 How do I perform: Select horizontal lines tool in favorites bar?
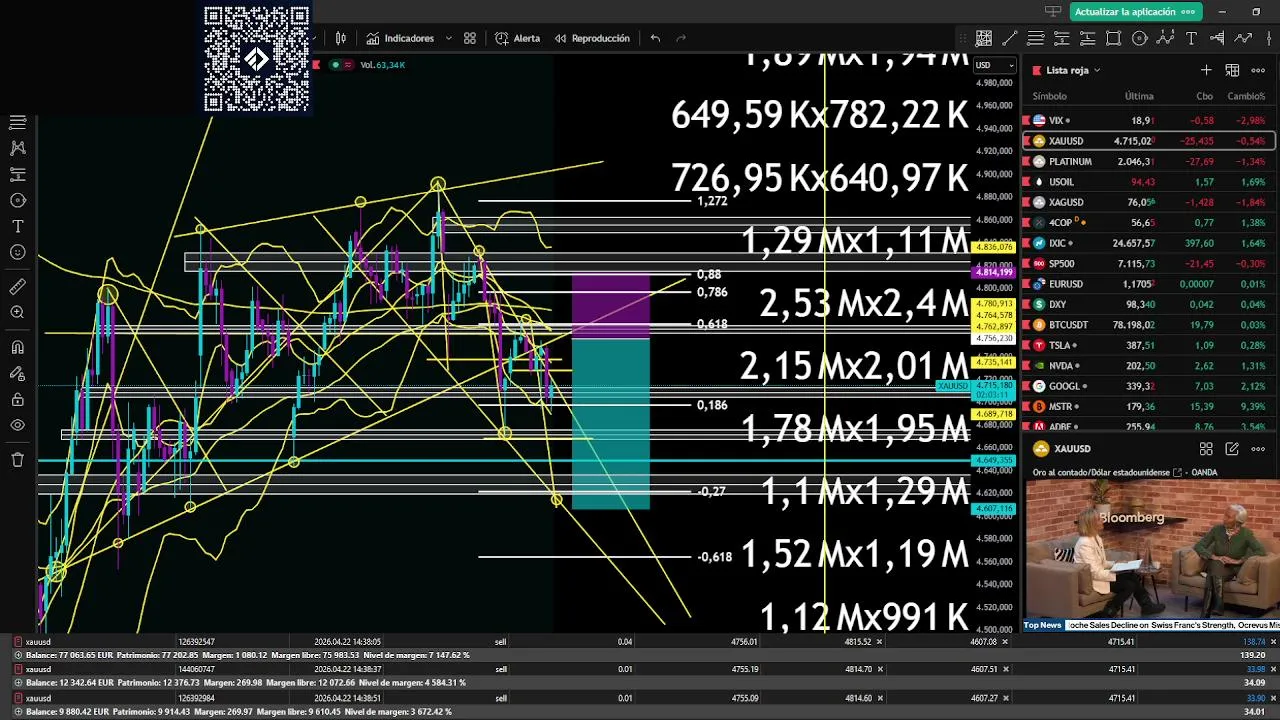[x=1036, y=38]
